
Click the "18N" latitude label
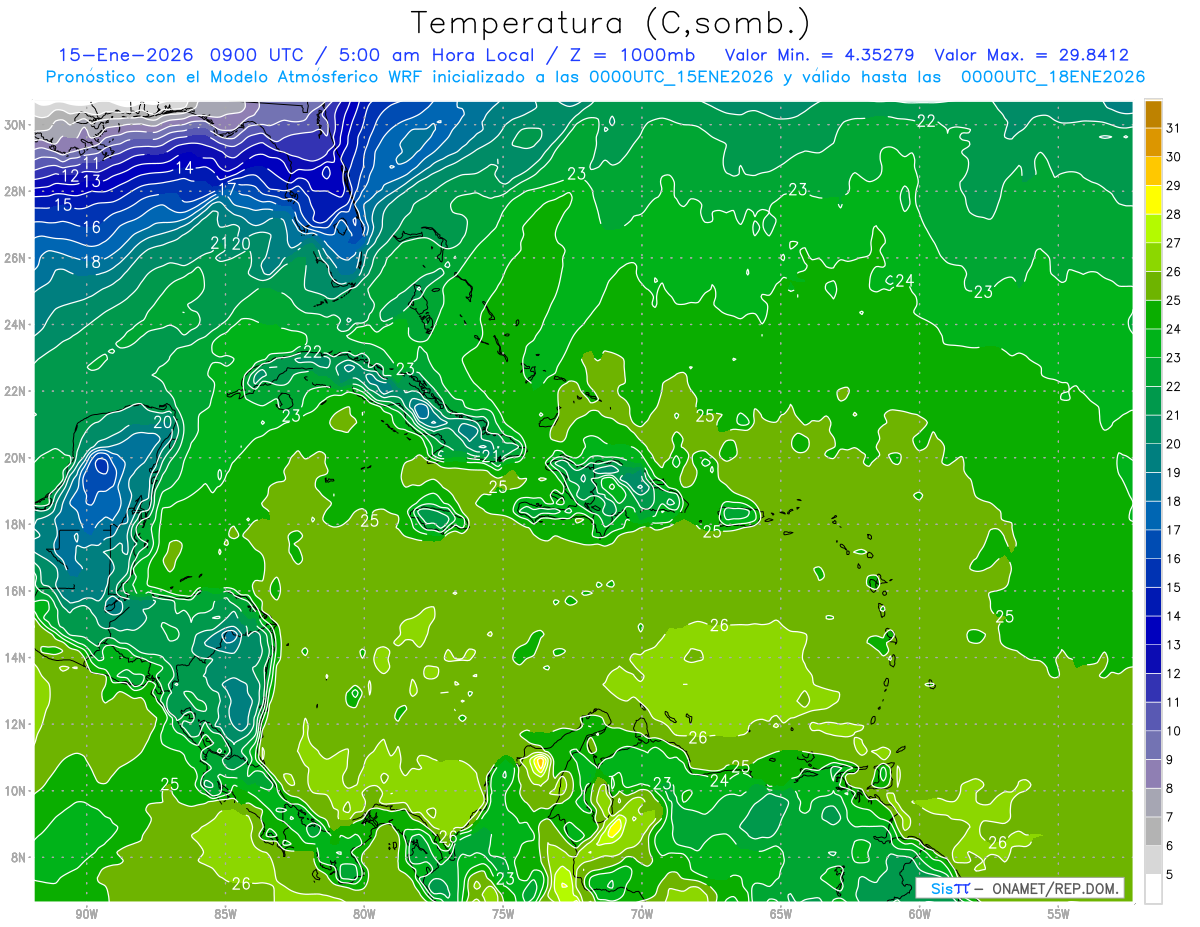point(16,524)
